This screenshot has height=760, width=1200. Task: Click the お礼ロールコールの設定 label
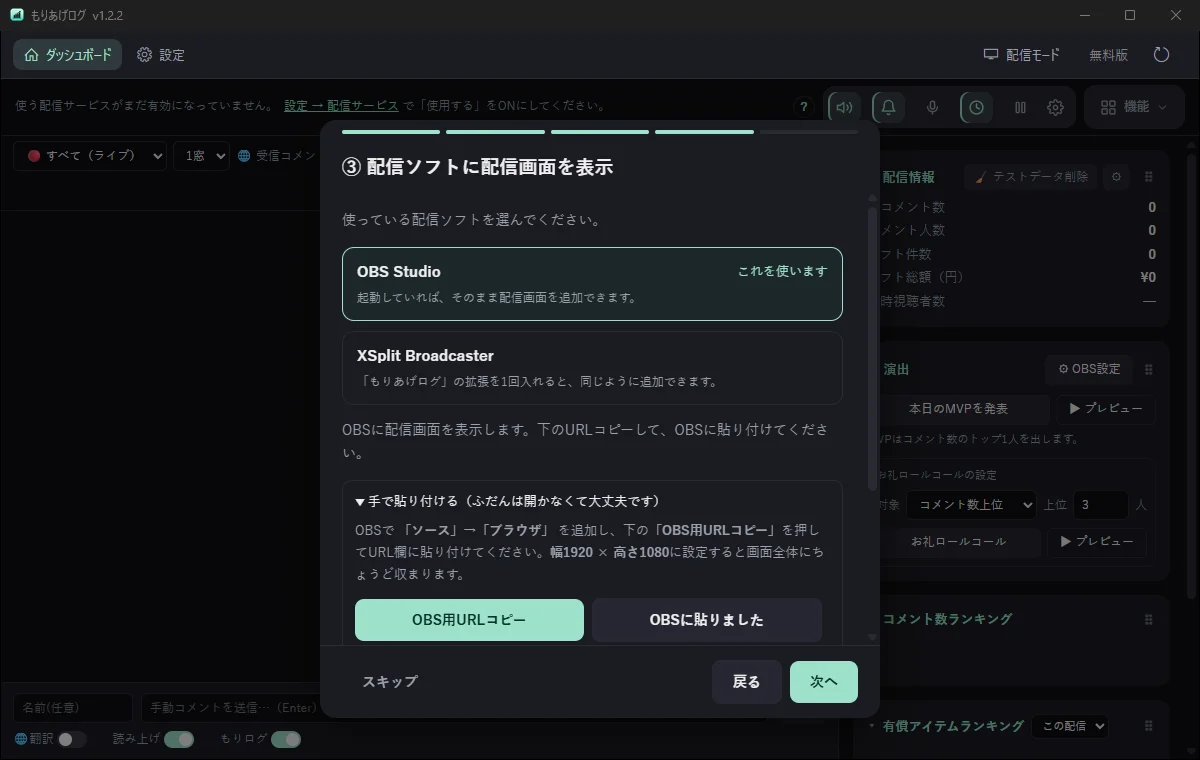936,475
